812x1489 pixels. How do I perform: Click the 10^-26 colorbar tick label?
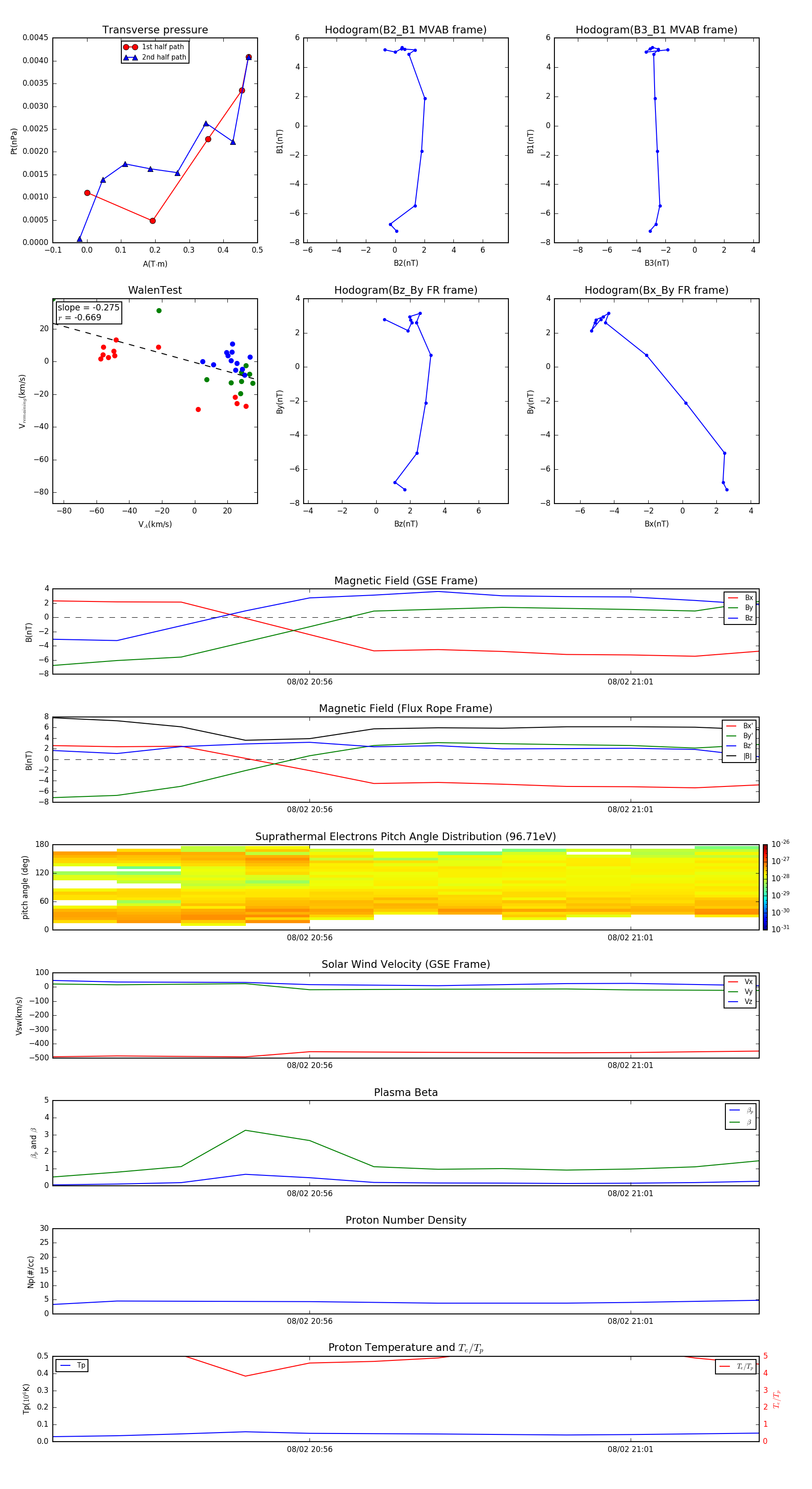click(x=780, y=844)
